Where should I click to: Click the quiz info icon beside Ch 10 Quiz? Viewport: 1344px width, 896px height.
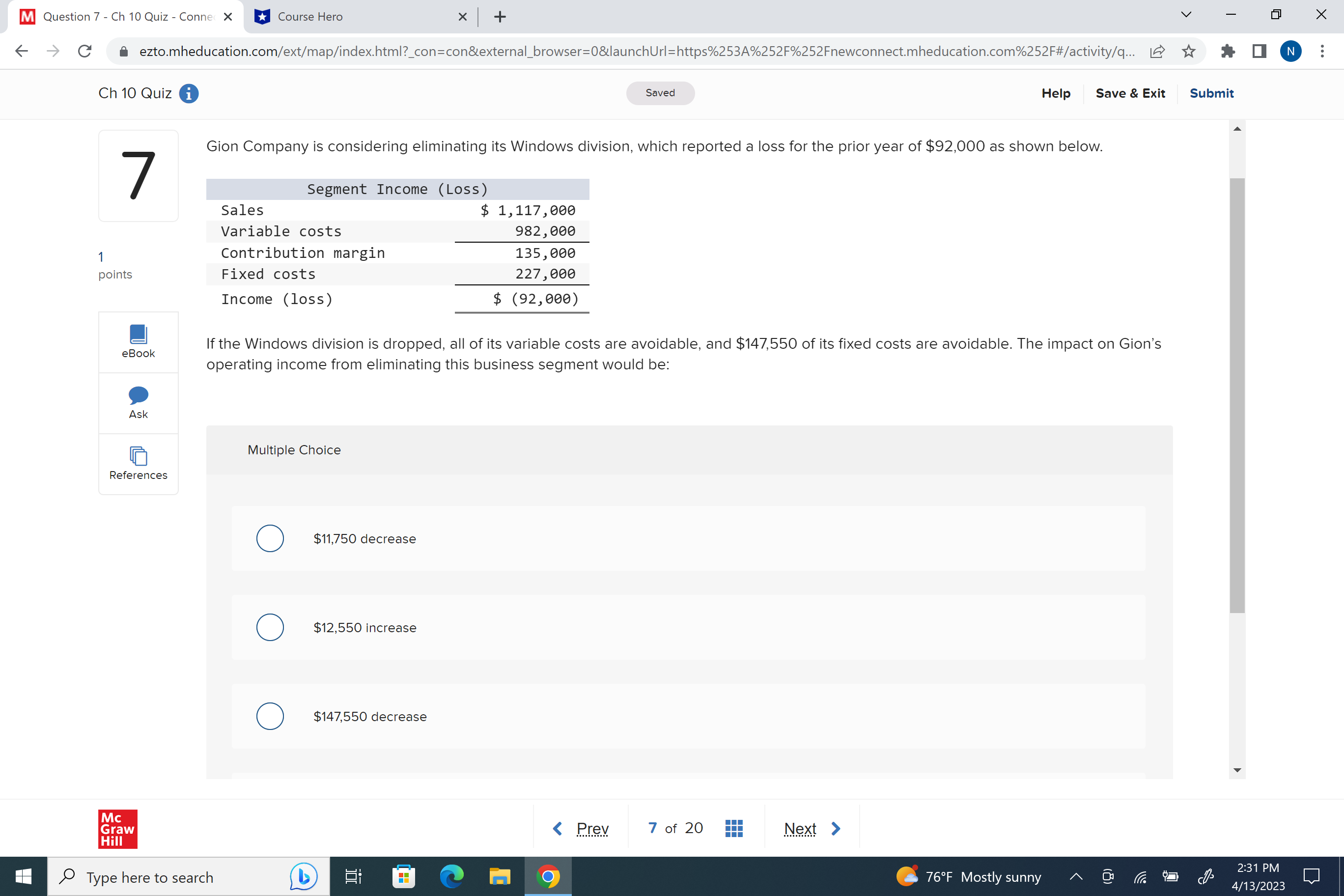tap(189, 93)
